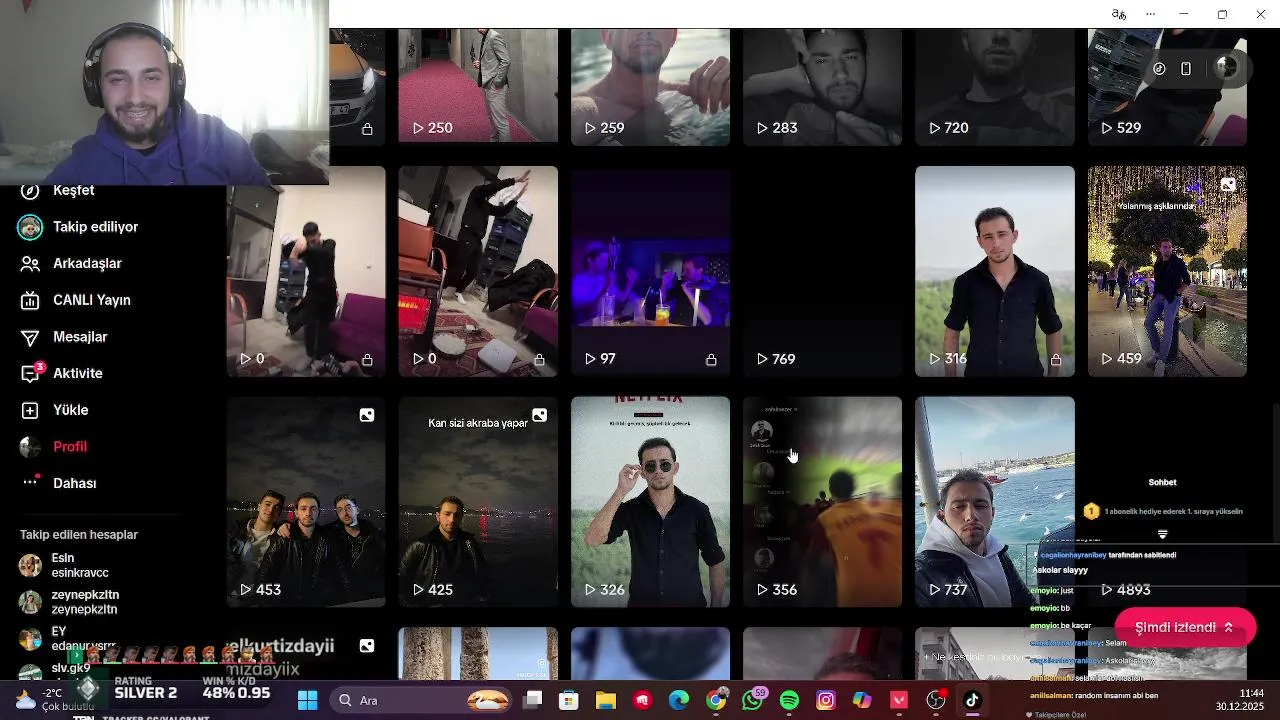1280x720 pixels.
Task: Click lock icon on 97-view video
Action: click(x=711, y=359)
